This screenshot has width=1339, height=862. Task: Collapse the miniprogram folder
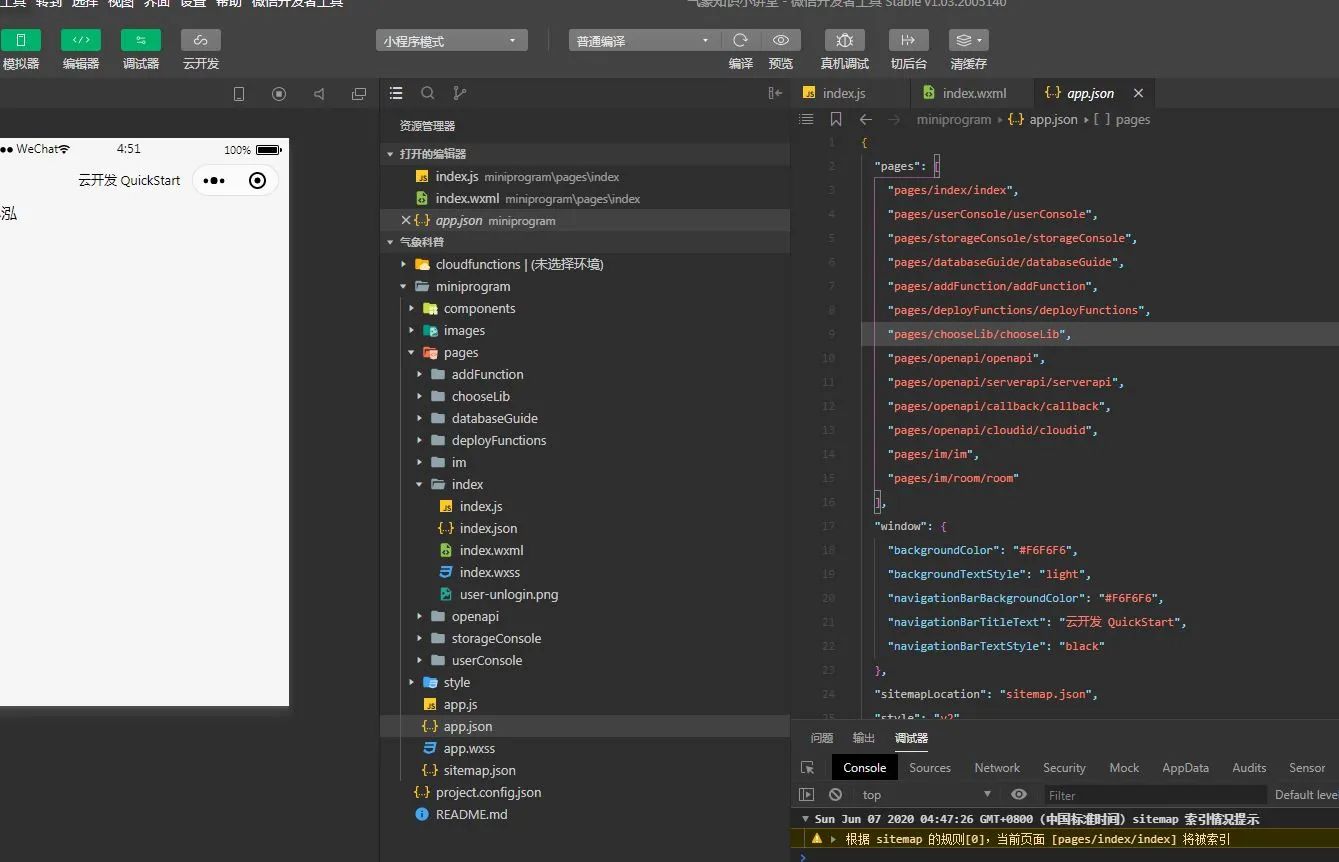pos(404,286)
